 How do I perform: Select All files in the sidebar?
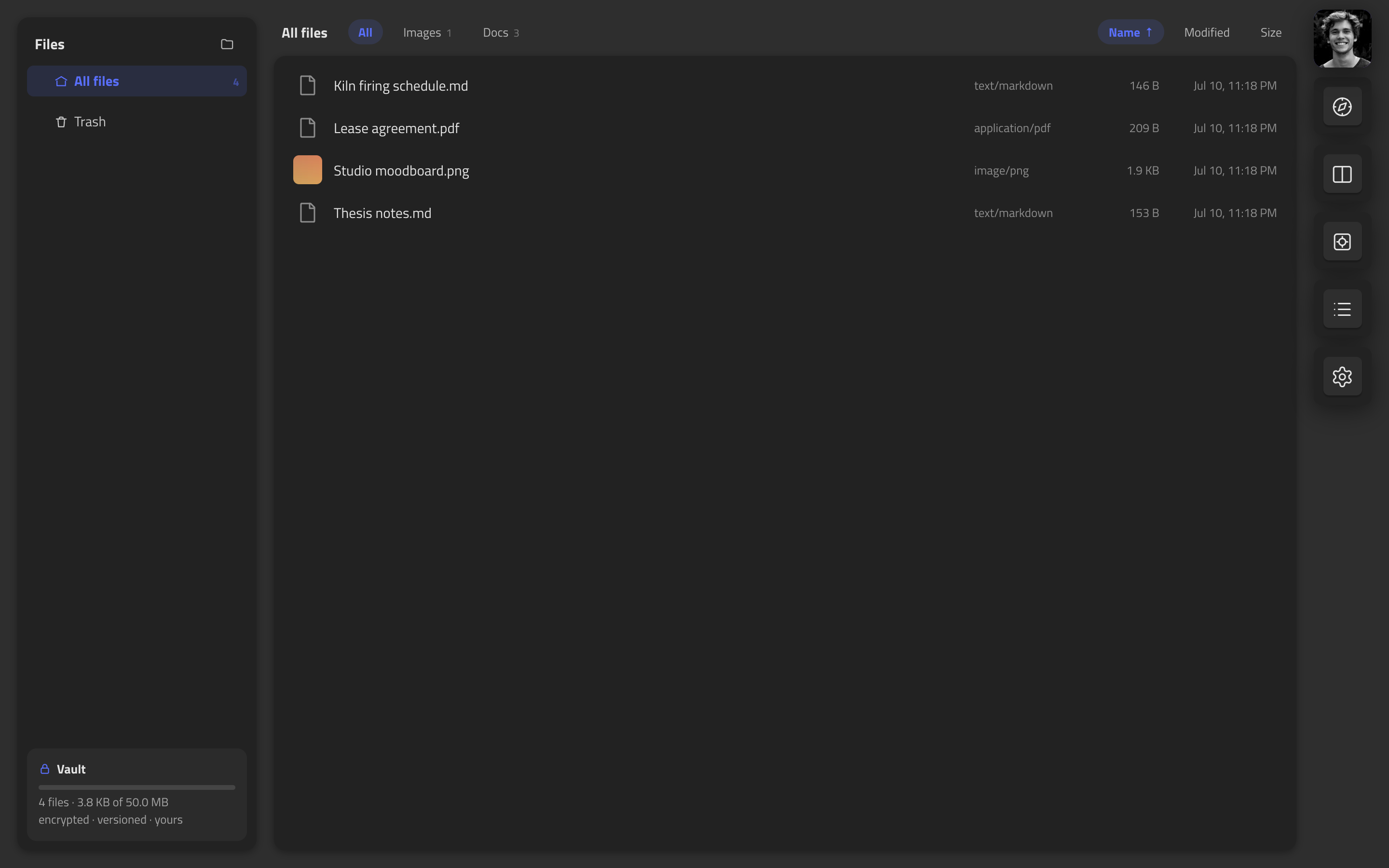point(136,81)
